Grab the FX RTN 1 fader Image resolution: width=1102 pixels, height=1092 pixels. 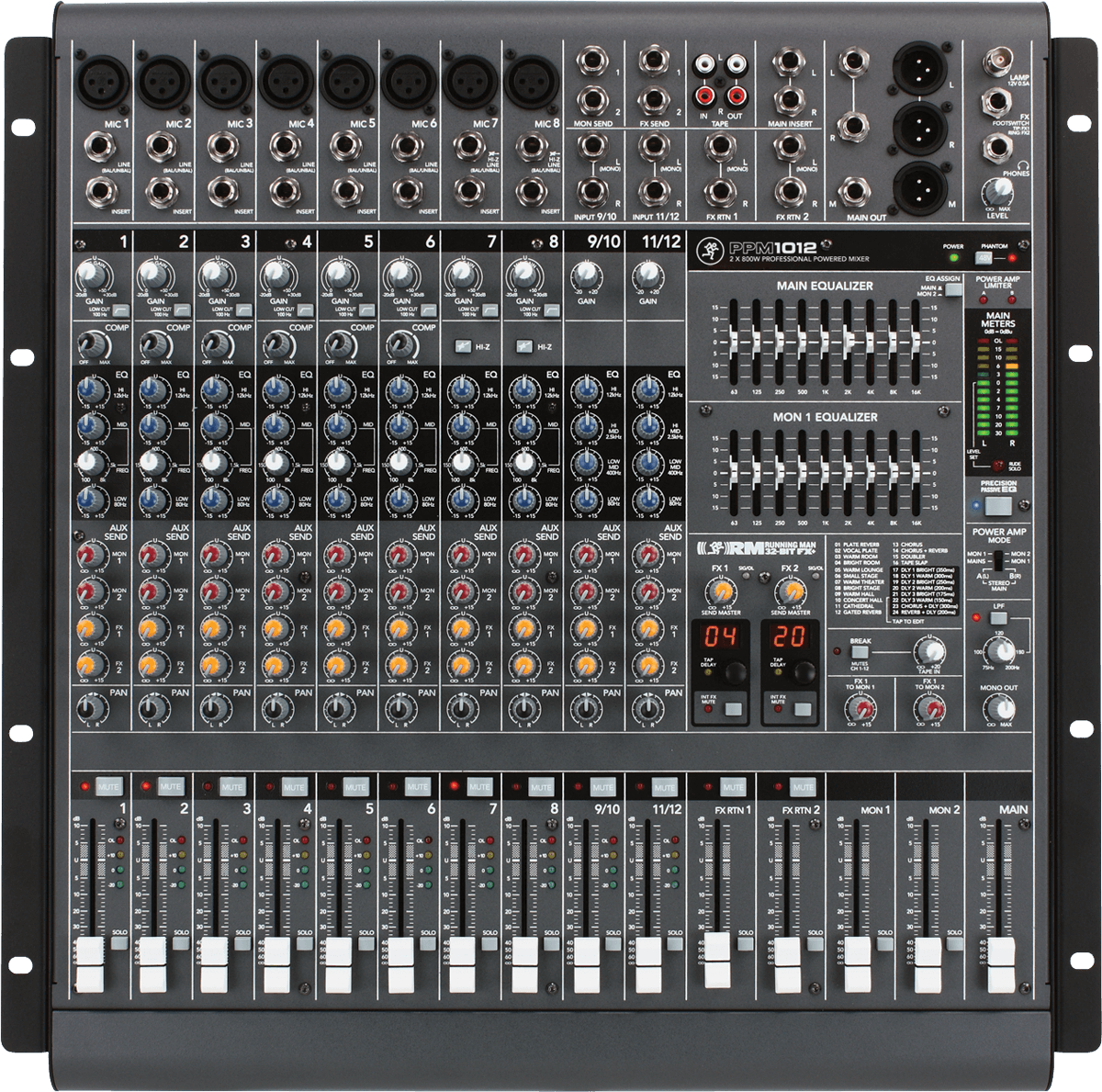[x=717, y=961]
